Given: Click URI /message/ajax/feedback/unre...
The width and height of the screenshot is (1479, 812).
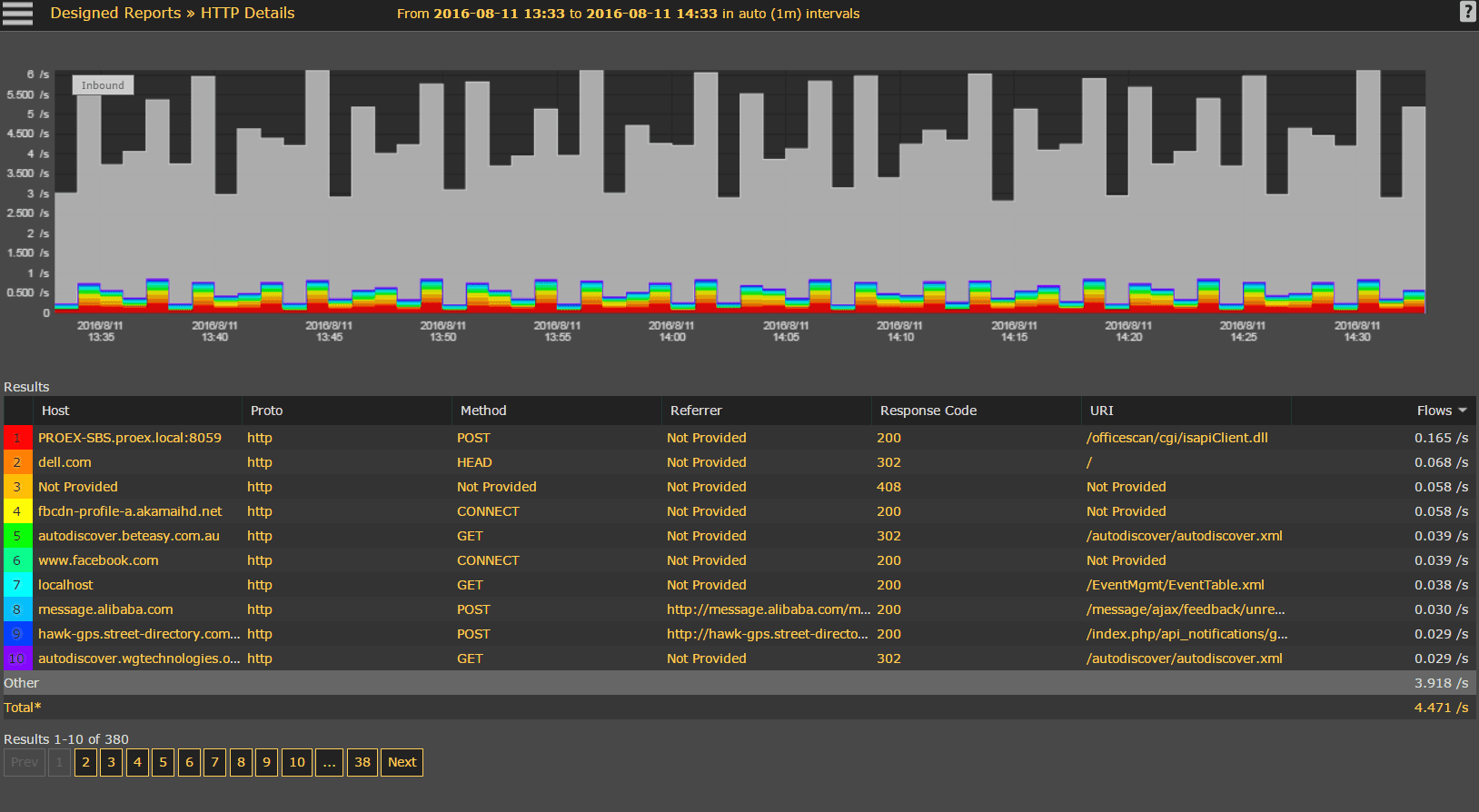Looking at the screenshot, I should tap(1186, 609).
